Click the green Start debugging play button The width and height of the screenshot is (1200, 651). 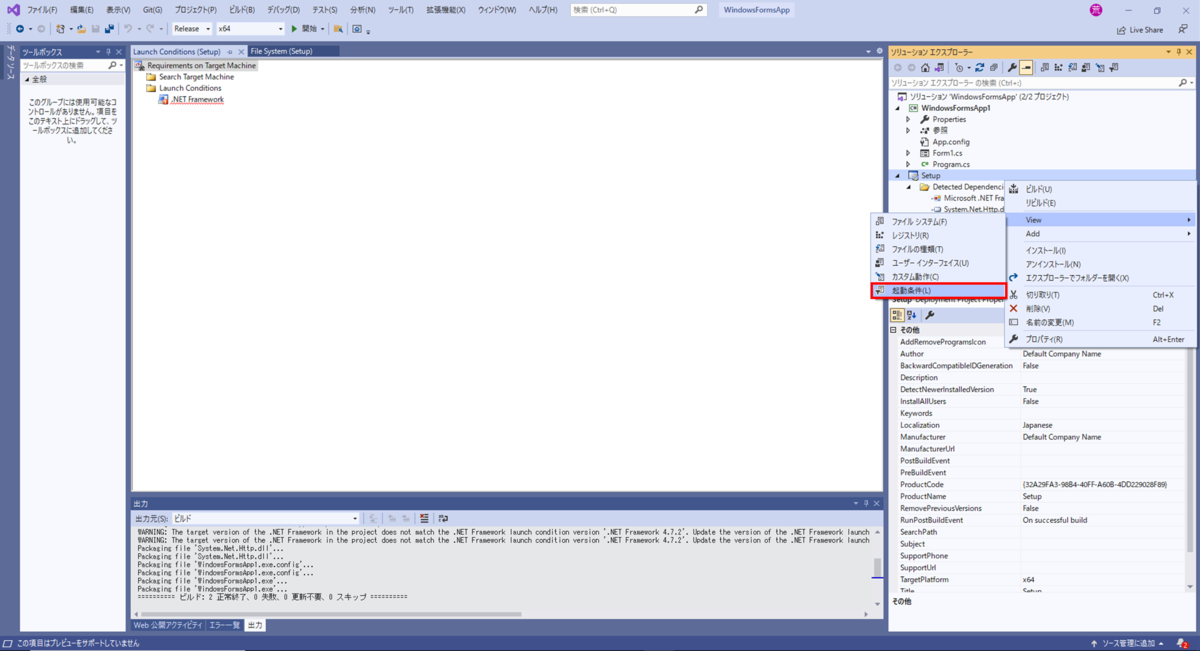click(x=294, y=29)
